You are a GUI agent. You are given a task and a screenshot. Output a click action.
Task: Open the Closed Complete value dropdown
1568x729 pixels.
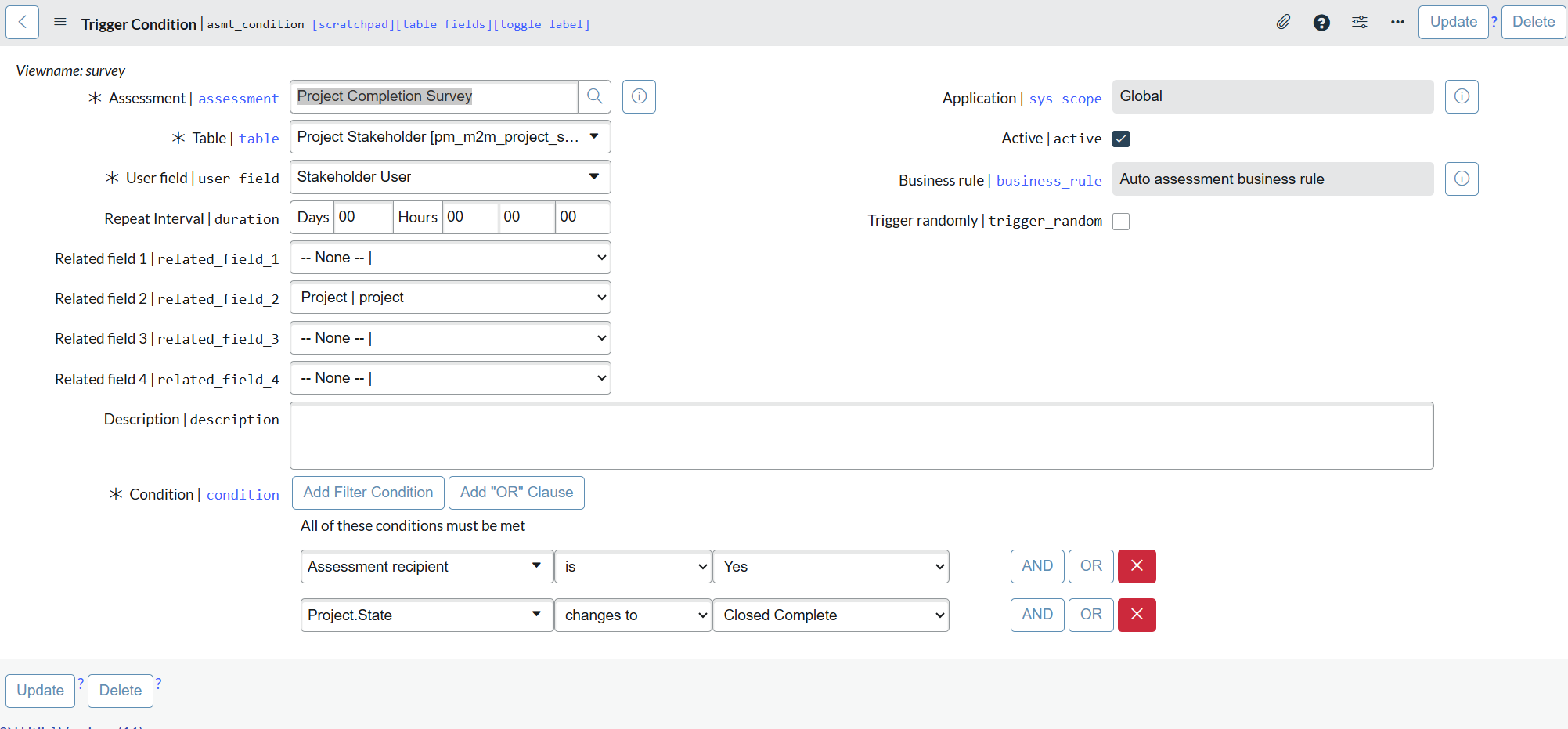pyautogui.click(x=831, y=615)
